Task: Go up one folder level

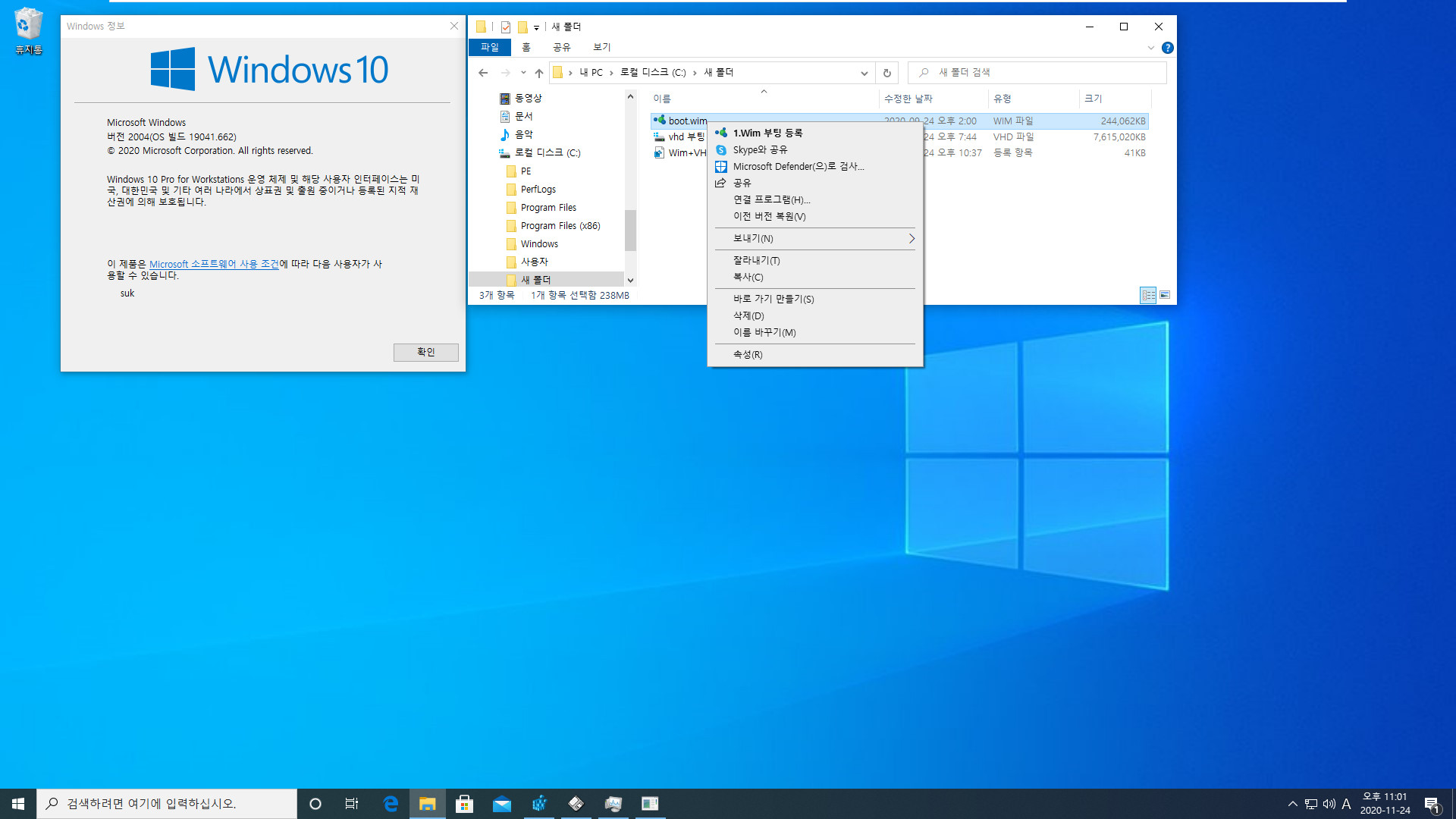Action: coord(539,73)
